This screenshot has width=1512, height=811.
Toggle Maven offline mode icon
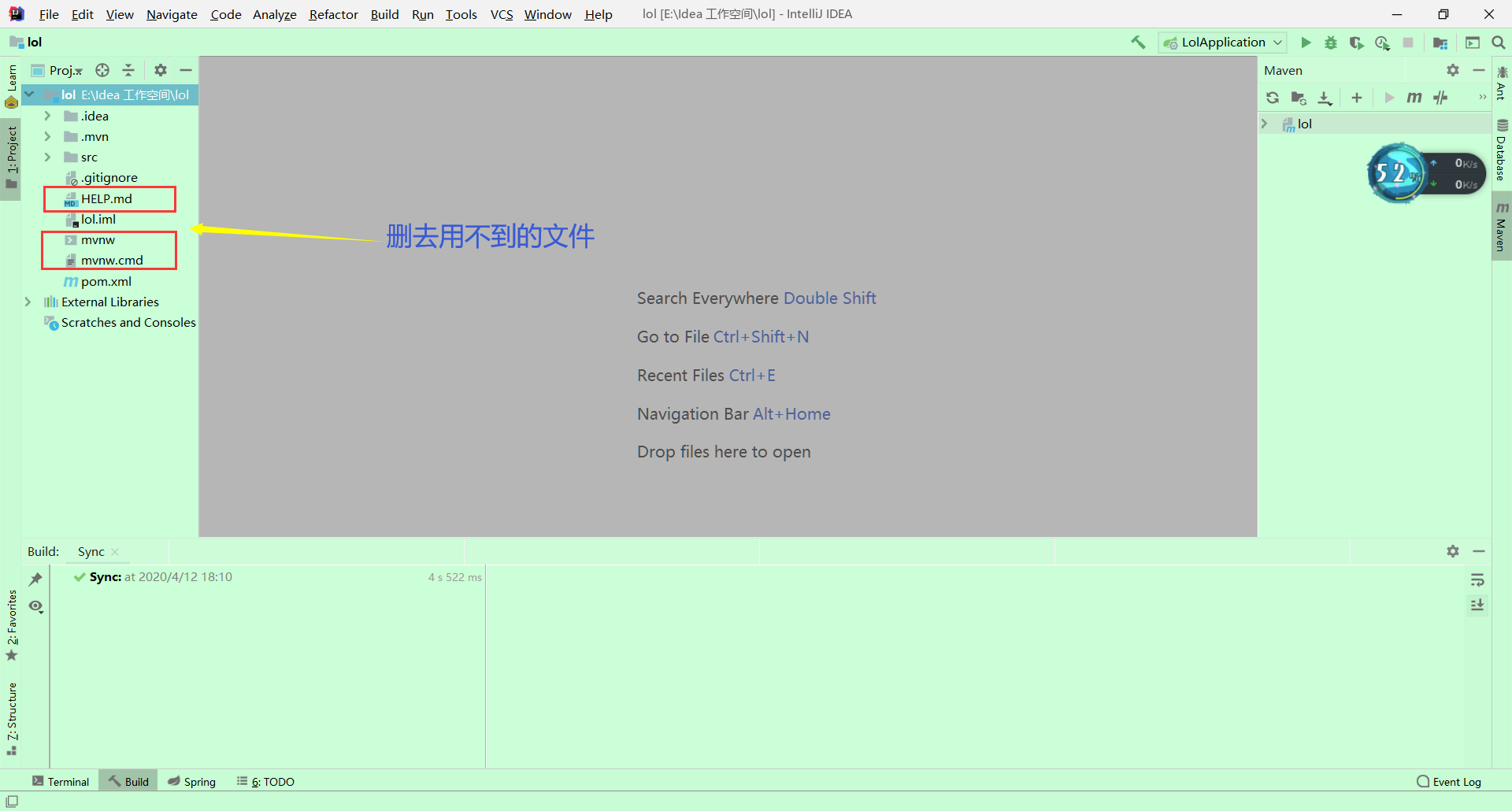(1440, 98)
